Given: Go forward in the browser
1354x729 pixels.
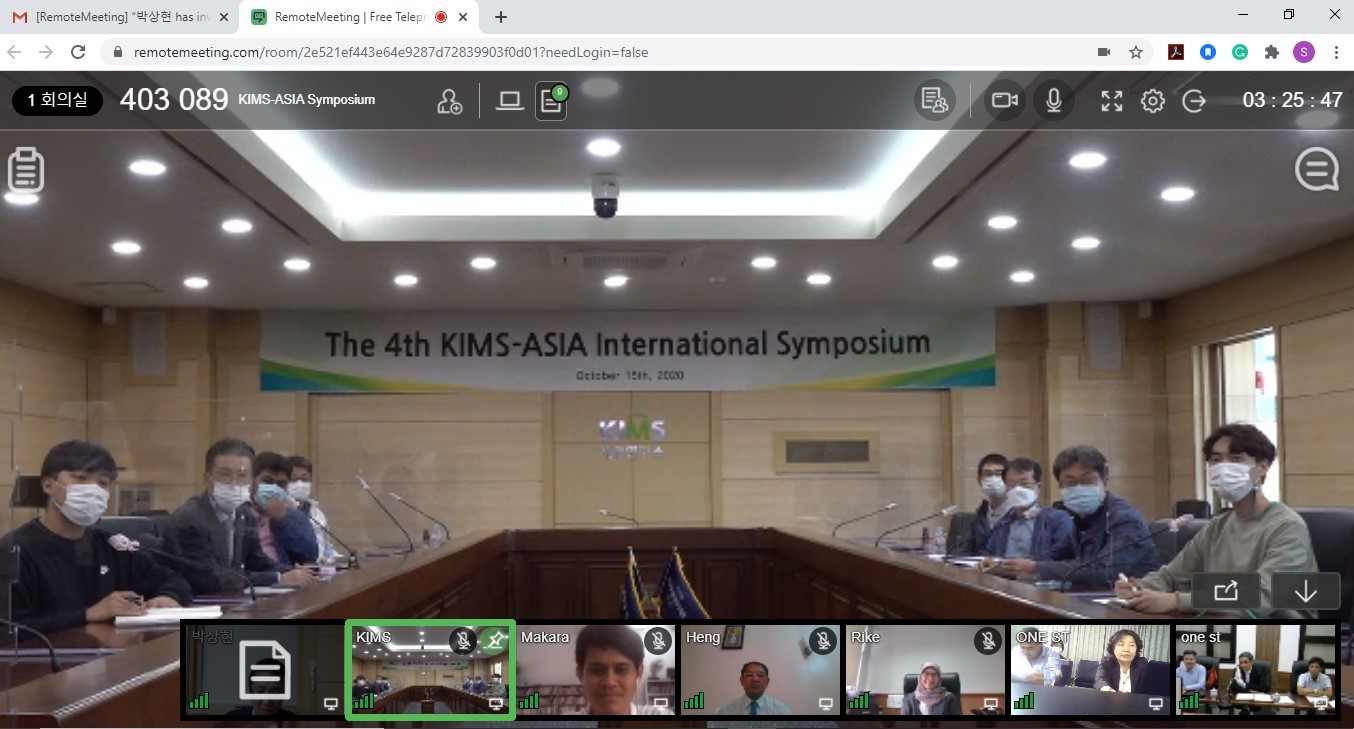Looking at the screenshot, I should [x=46, y=52].
